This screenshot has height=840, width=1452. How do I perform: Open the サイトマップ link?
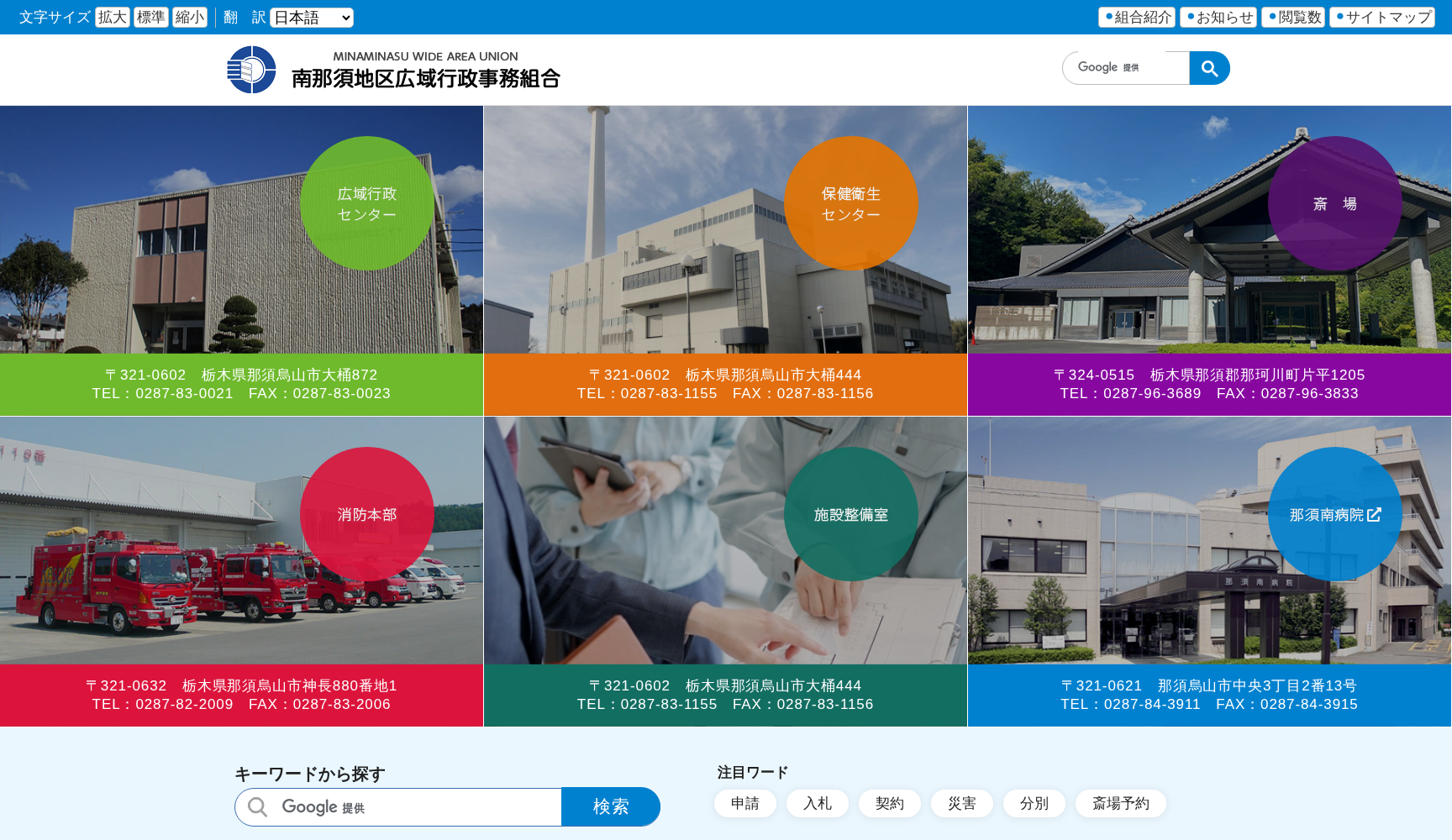(x=1381, y=16)
